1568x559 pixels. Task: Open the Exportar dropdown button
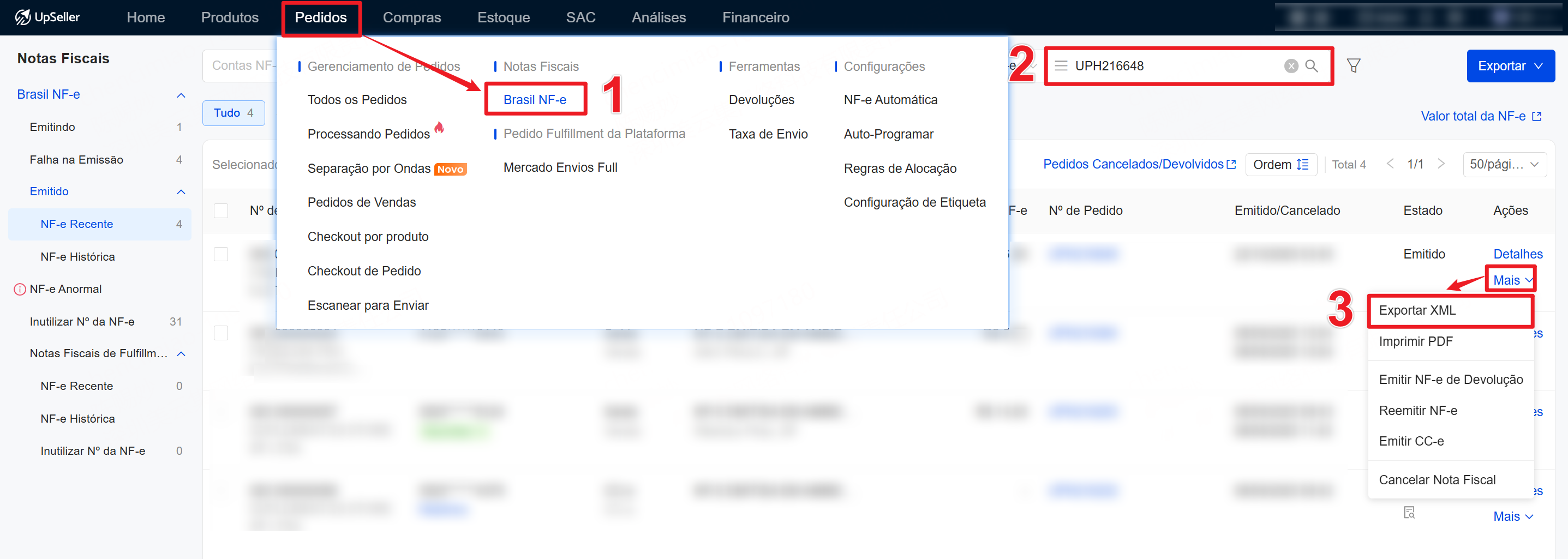(x=1510, y=65)
